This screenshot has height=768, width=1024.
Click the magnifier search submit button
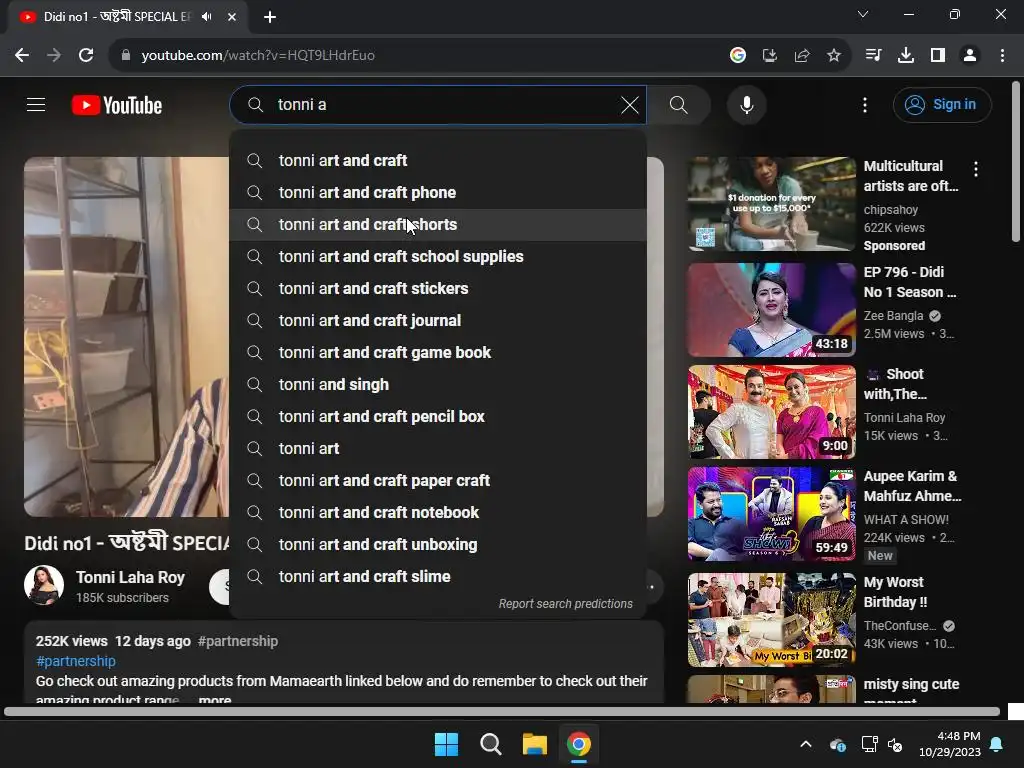pyautogui.click(x=679, y=104)
